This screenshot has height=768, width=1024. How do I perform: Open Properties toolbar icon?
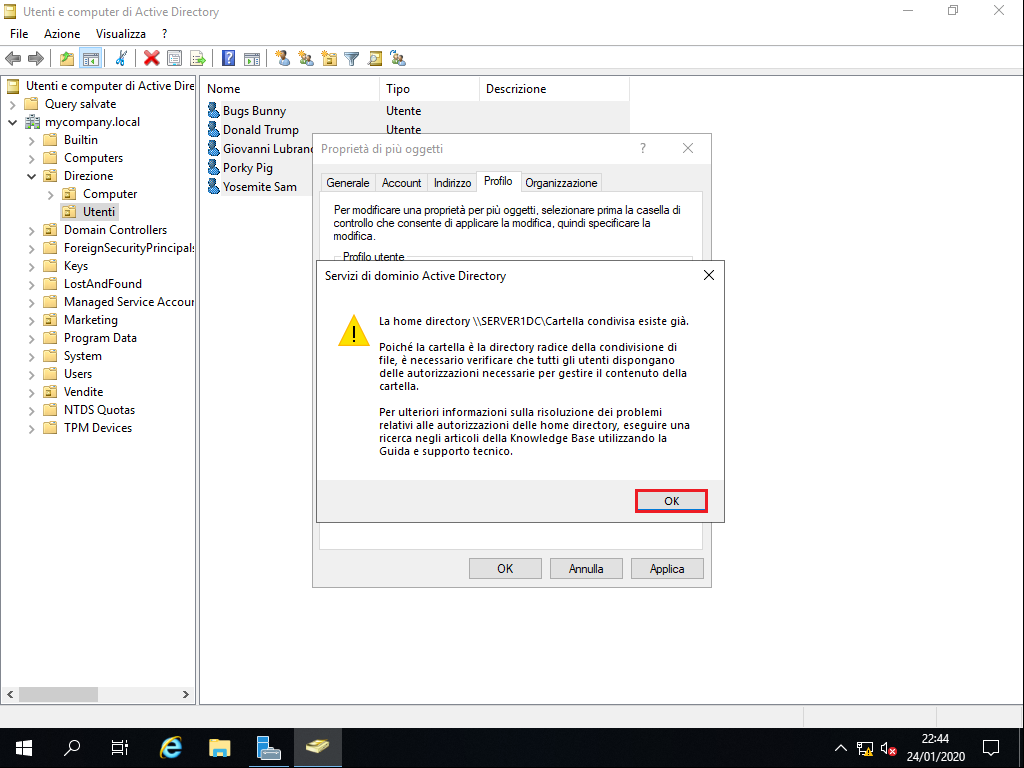(x=174, y=59)
